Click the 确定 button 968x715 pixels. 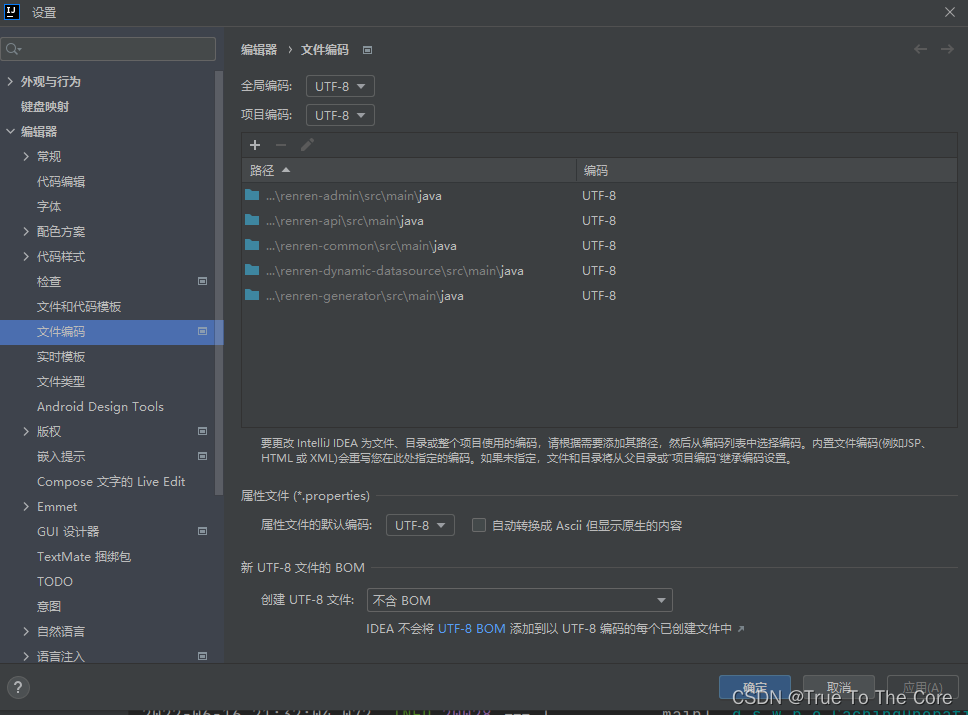[754, 687]
